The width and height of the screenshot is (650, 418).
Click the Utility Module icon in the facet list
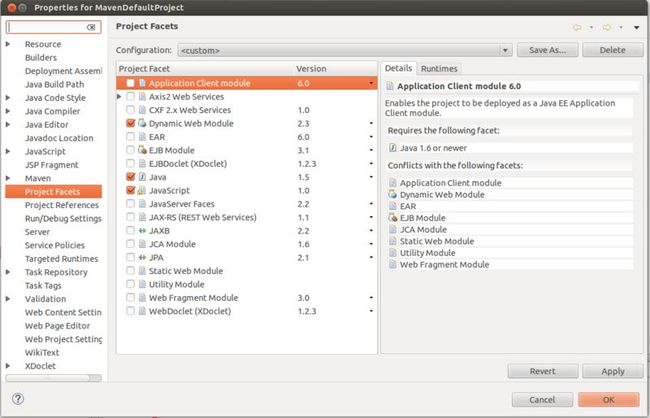coord(142,284)
